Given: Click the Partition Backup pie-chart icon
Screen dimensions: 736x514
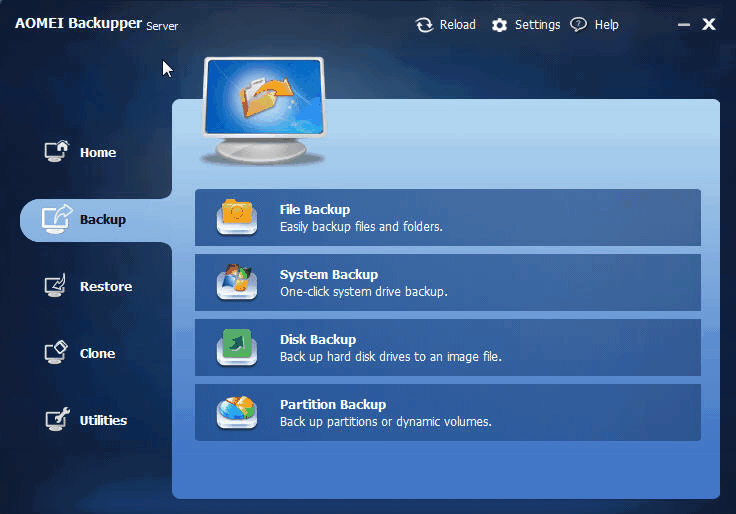Looking at the screenshot, I should coord(237,412).
